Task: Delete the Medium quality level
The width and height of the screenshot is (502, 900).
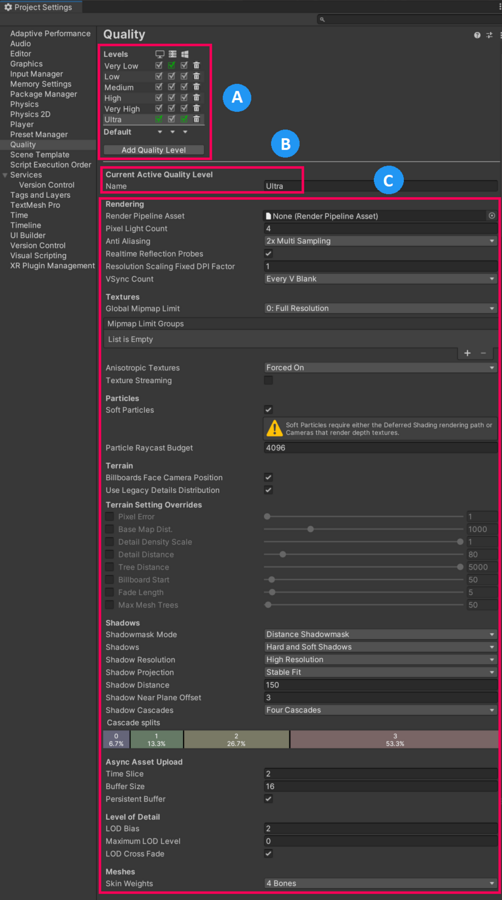Action: 196,87
